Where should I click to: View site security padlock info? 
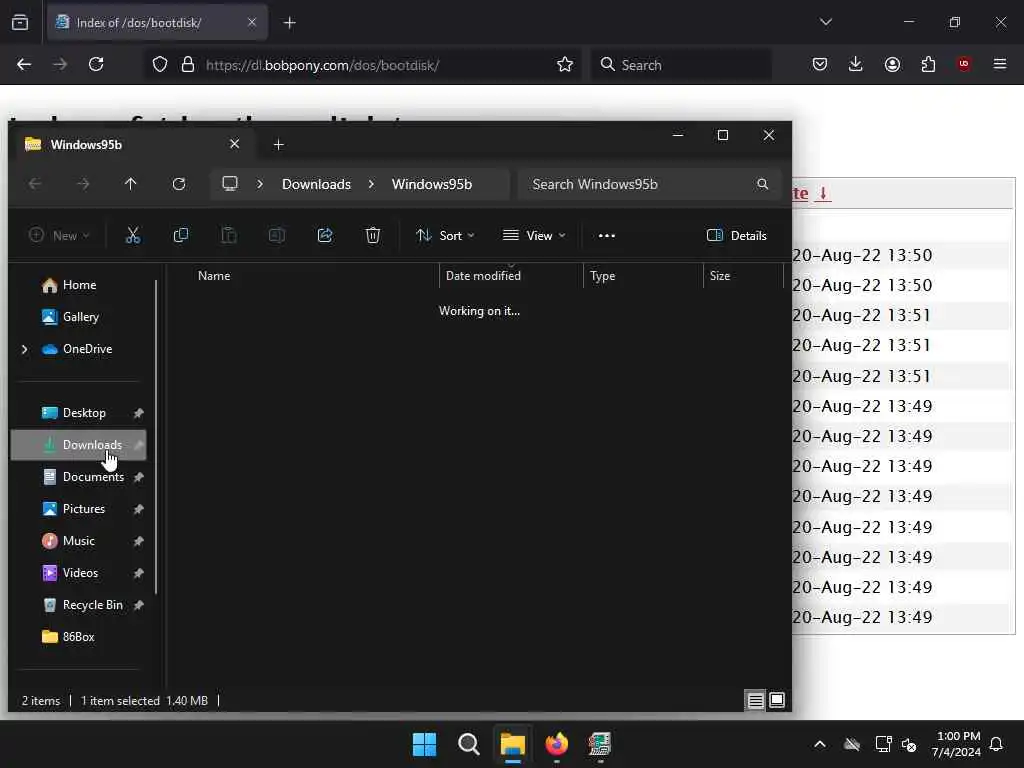188,64
